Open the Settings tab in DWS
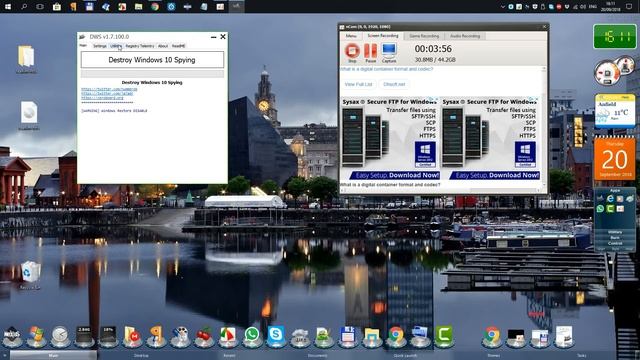Viewport: 640px width, 360px height. pyautogui.click(x=100, y=46)
